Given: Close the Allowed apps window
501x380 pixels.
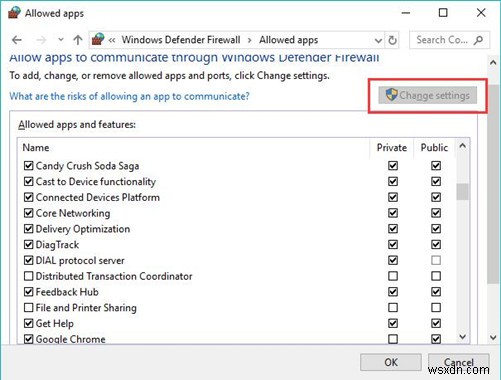Looking at the screenshot, I should (481, 13).
